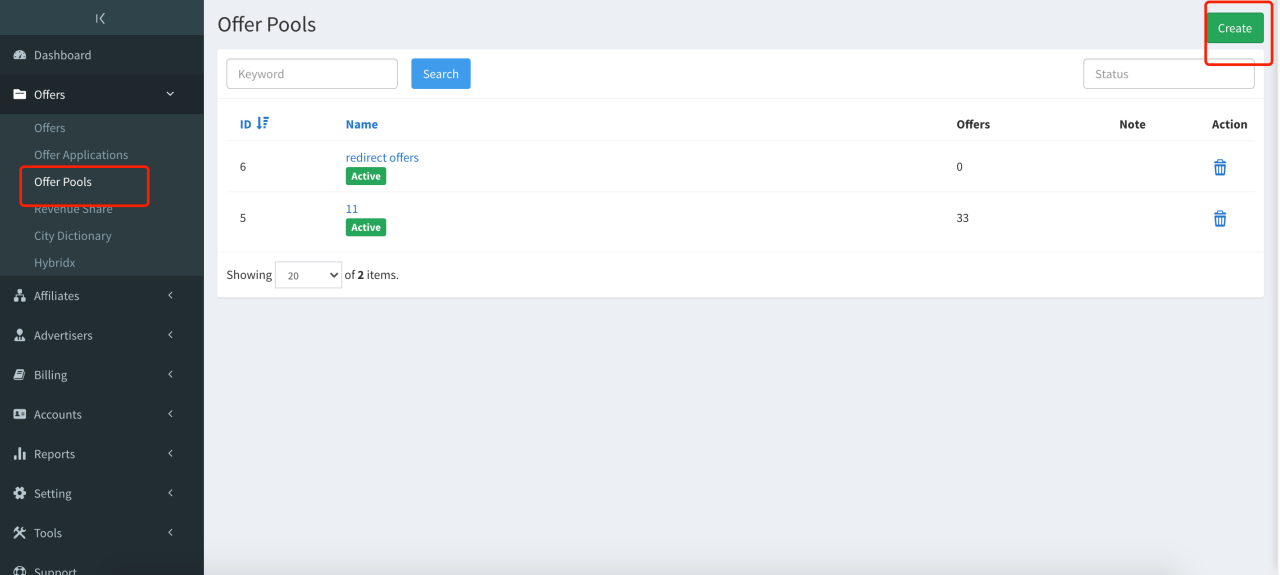Image resolution: width=1280 pixels, height=575 pixels.
Task: Click the Billing book icon
Action: pyautogui.click(x=19, y=375)
